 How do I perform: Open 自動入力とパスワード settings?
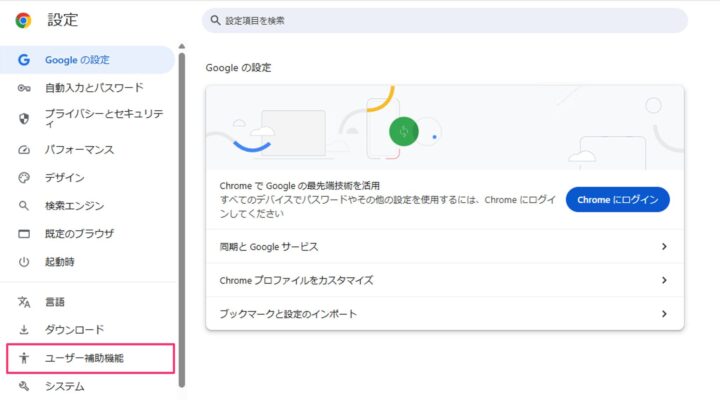click(87, 88)
